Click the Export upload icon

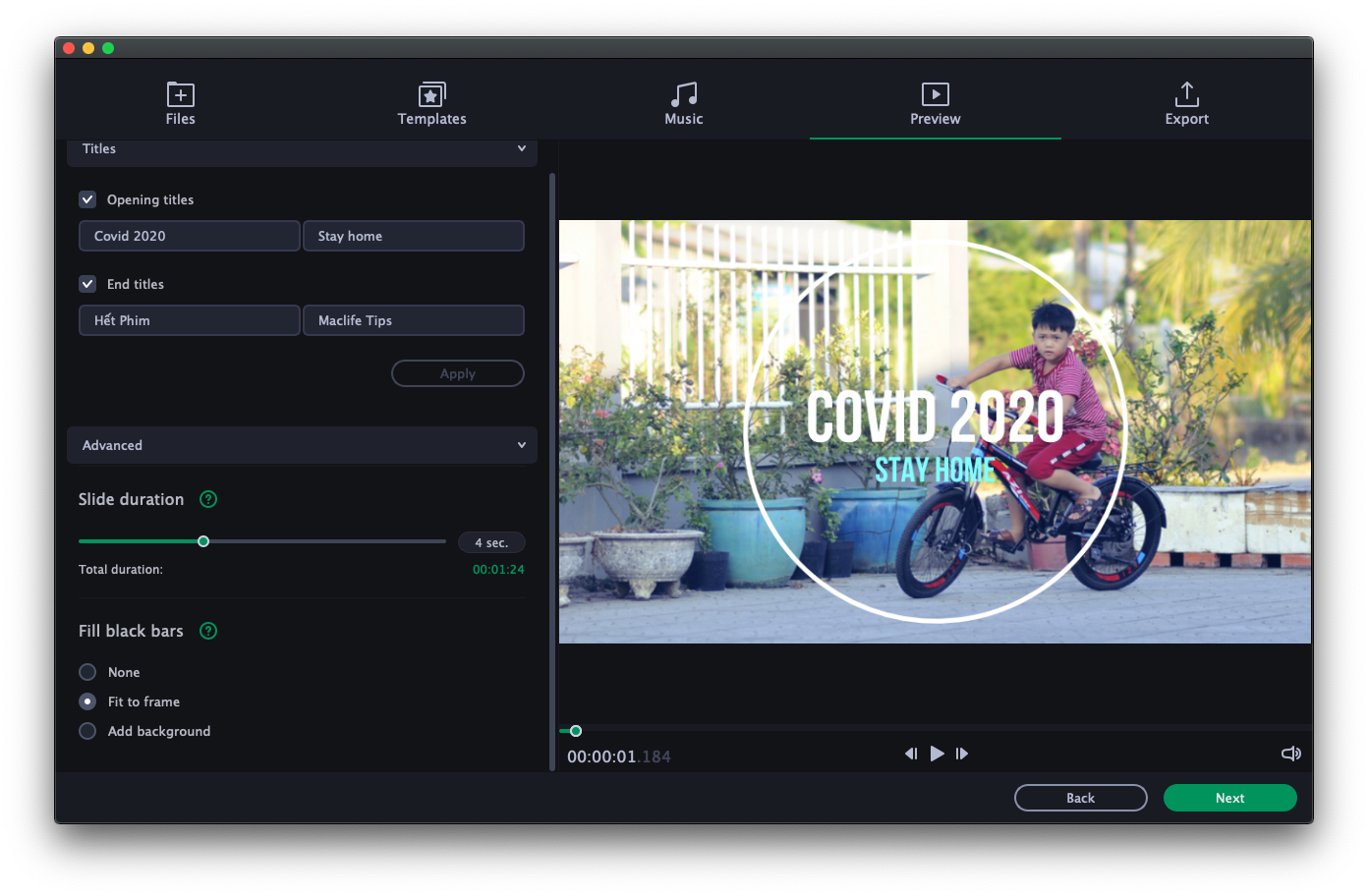pyautogui.click(x=1186, y=94)
